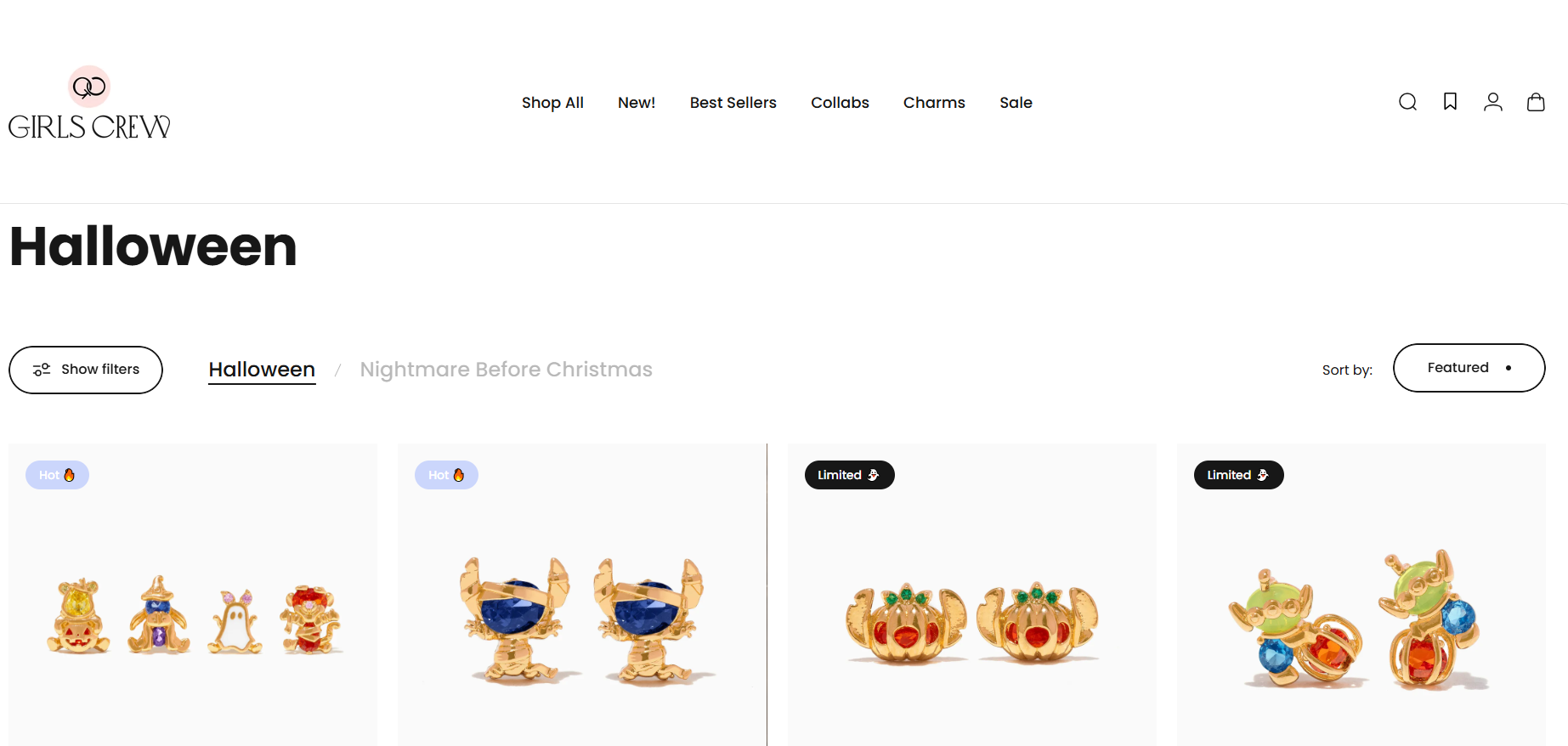Go to Best Sellers
Screen dimensions: 1568x746
tap(733, 103)
